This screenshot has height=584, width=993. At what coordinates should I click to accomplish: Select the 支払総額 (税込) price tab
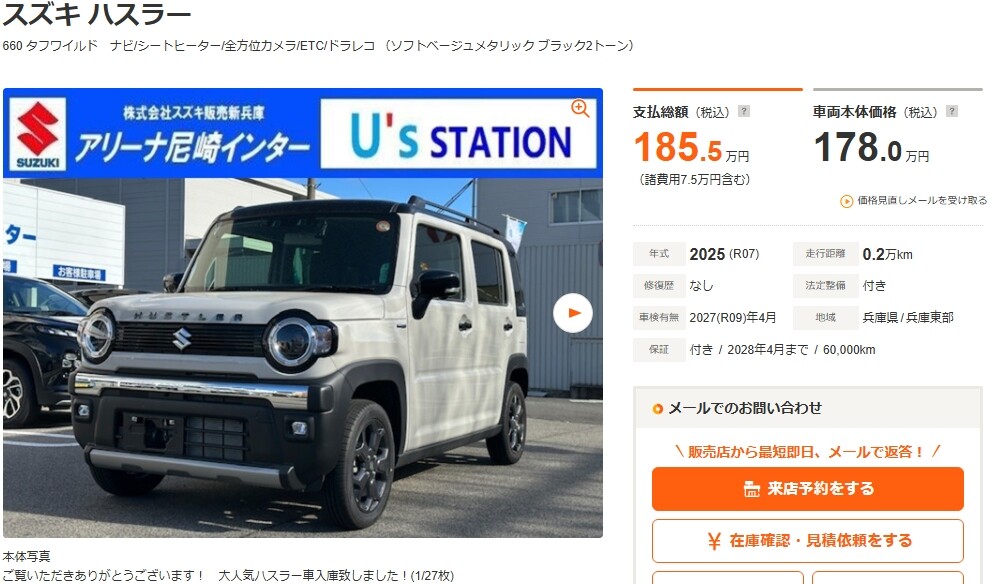tap(718, 113)
